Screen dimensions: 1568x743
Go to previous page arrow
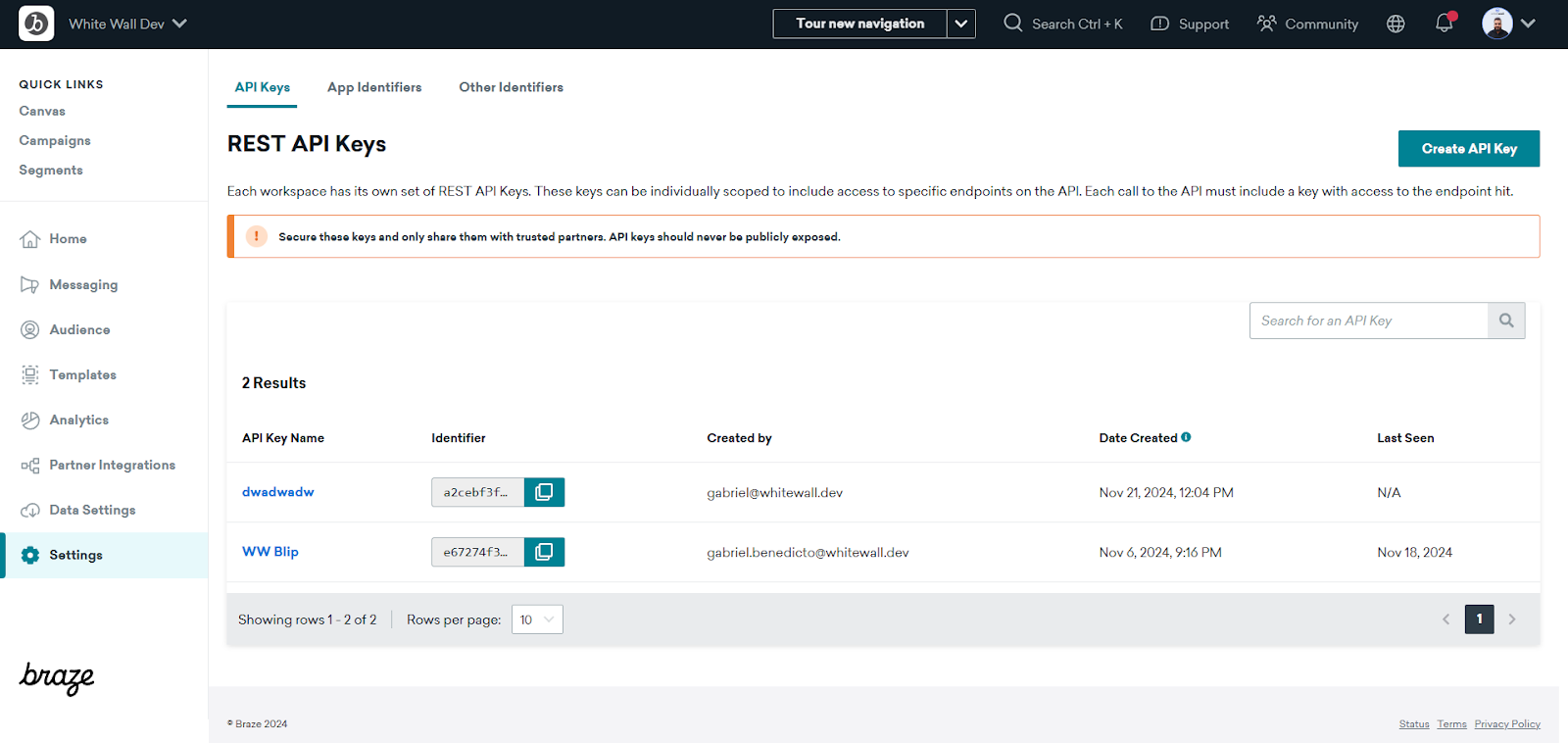pos(1445,619)
